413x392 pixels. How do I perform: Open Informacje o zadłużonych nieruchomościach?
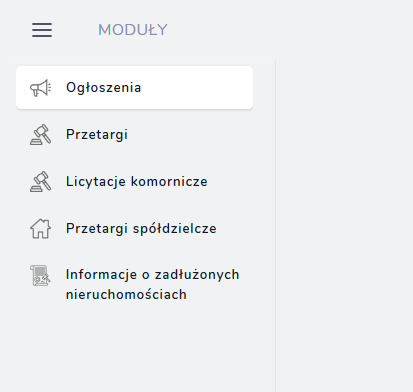click(x=134, y=284)
